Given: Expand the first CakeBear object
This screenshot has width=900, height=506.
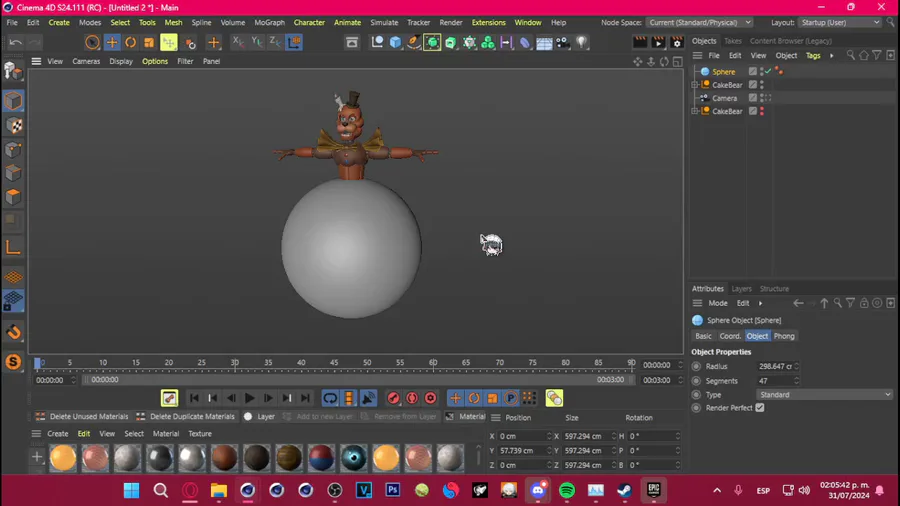Looking at the screenshot, I should click(695, 85).
